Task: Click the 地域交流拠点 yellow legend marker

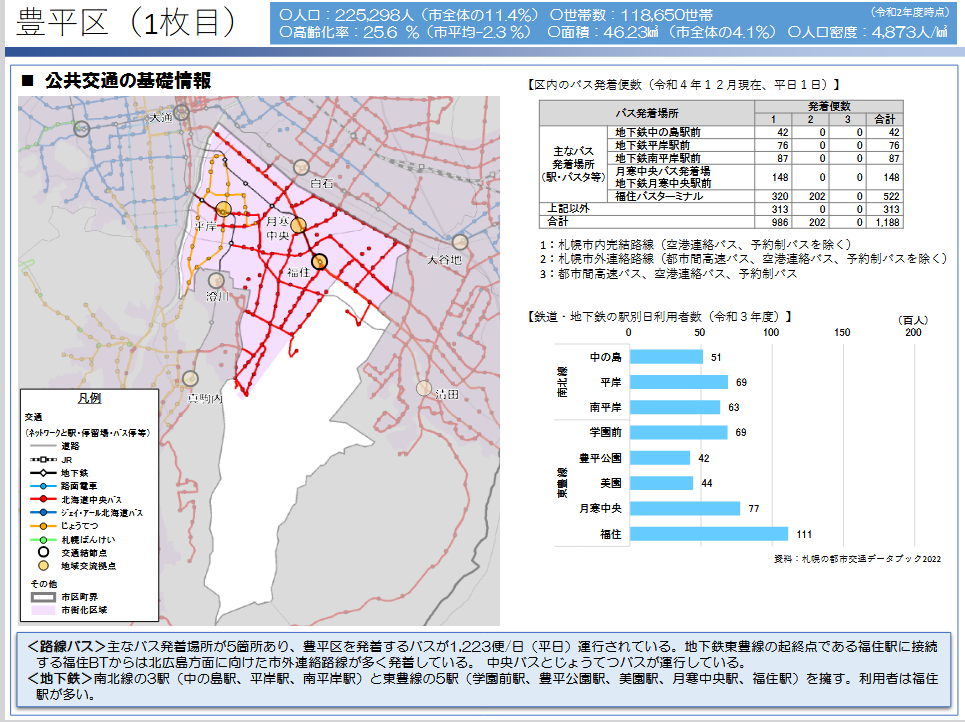Action: pos(43,565)
